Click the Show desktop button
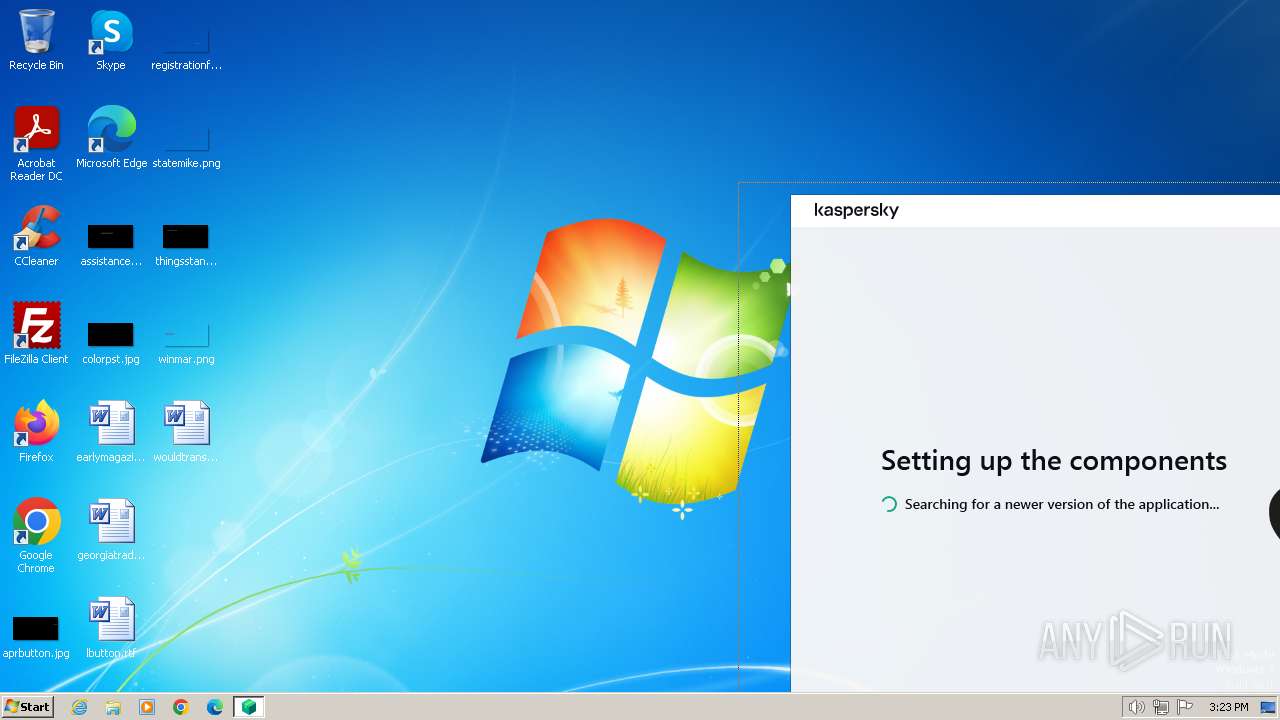 1268,707
